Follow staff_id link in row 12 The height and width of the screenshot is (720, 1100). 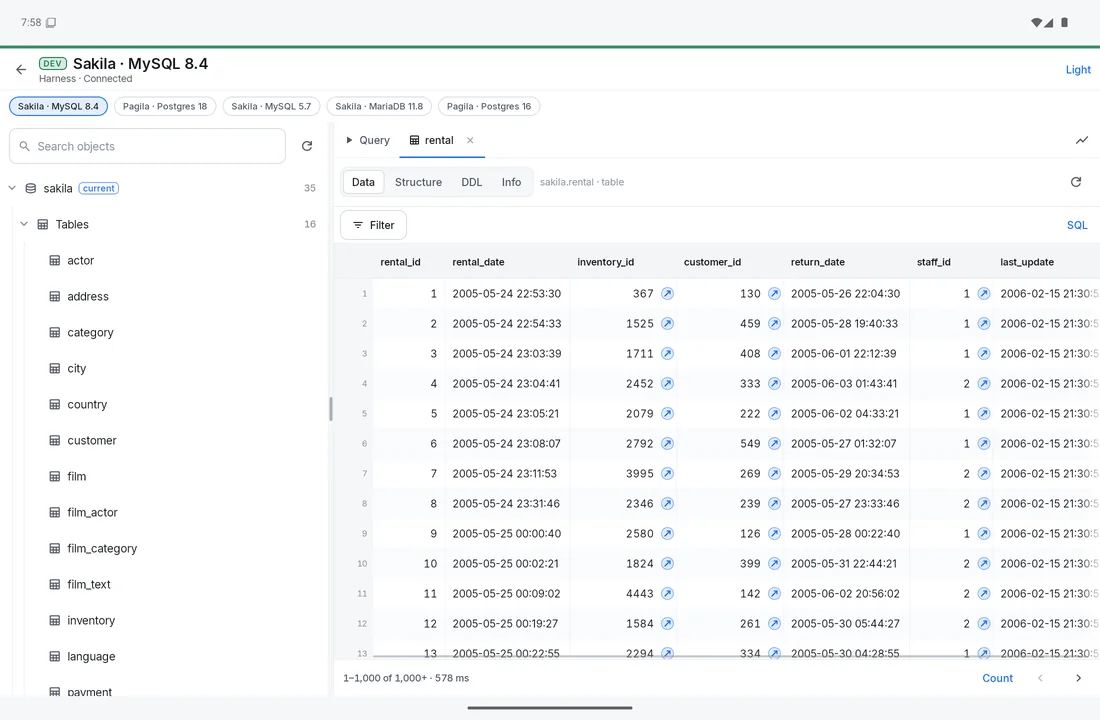[x=984, y=623]
